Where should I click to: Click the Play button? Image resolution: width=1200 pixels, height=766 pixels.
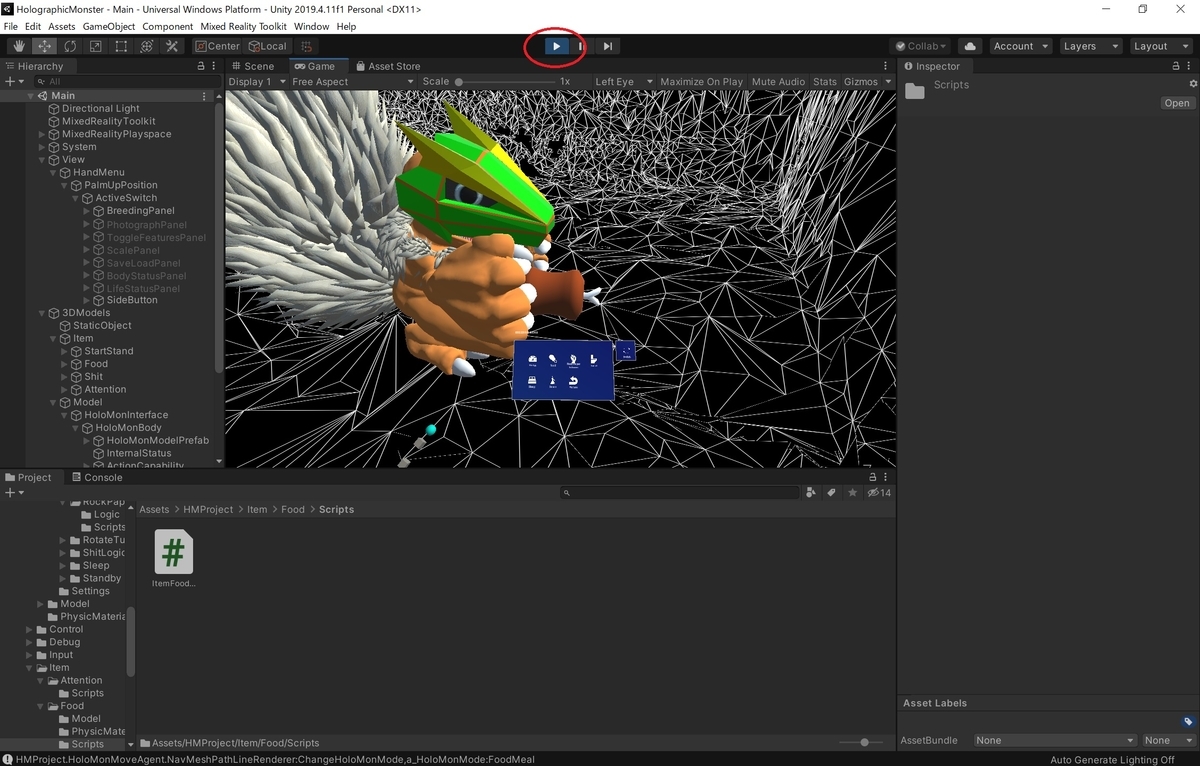[x=556, y=46]
